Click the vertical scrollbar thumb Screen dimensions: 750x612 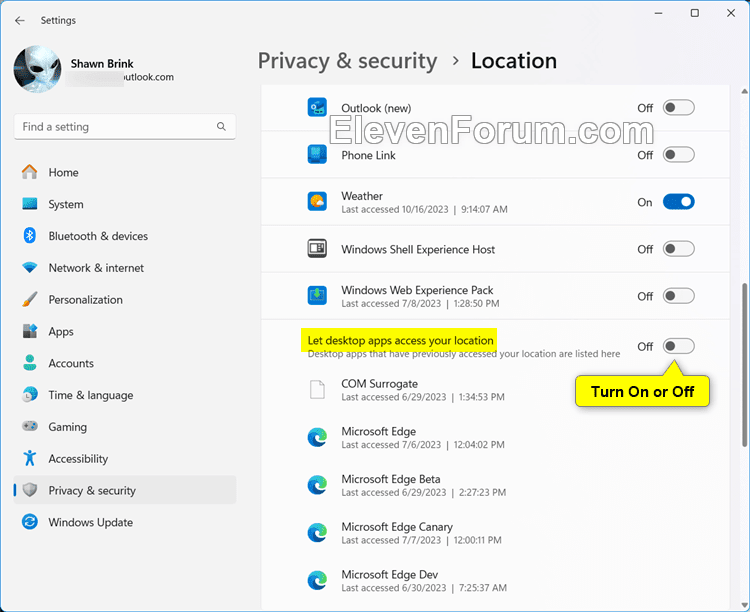[744, 365]
